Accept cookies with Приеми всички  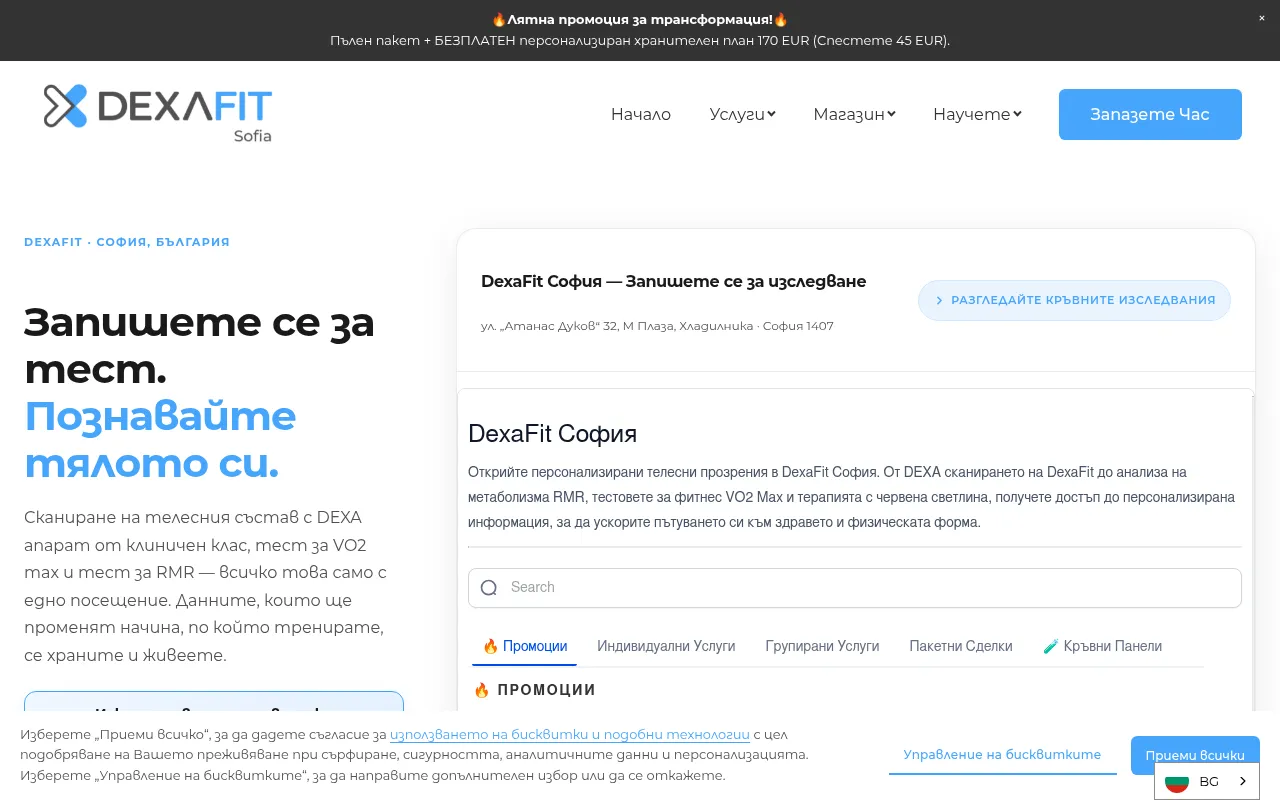1195,755
